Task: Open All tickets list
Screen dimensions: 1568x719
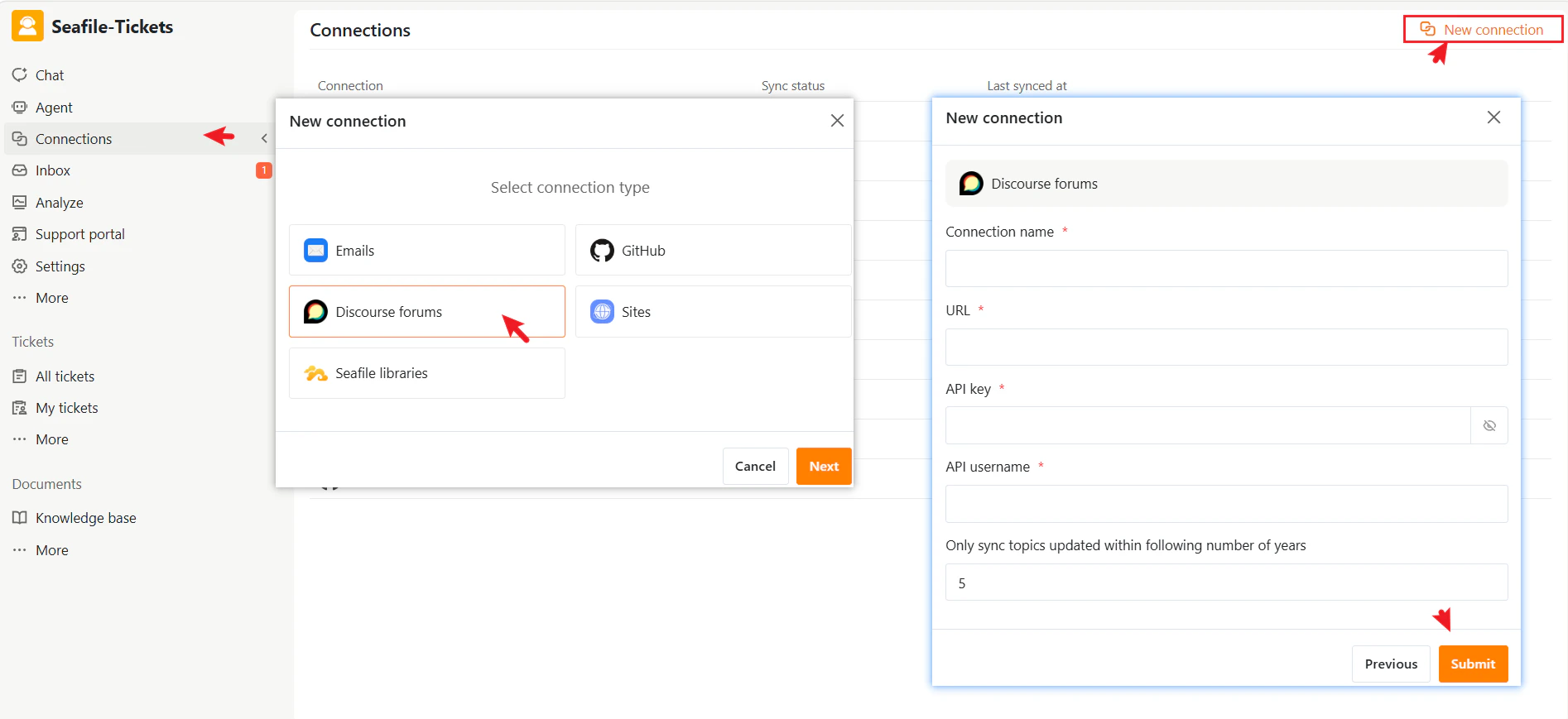Action: (65, 376)
